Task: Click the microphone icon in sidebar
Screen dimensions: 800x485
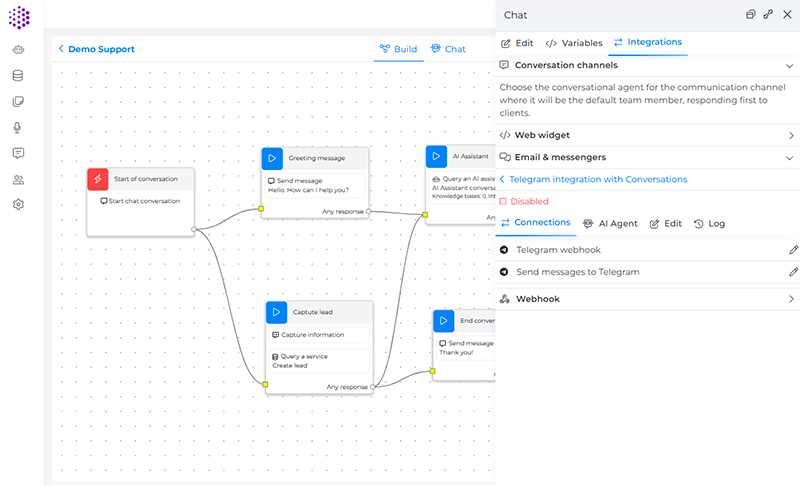Action: click(x=18, y=128)
